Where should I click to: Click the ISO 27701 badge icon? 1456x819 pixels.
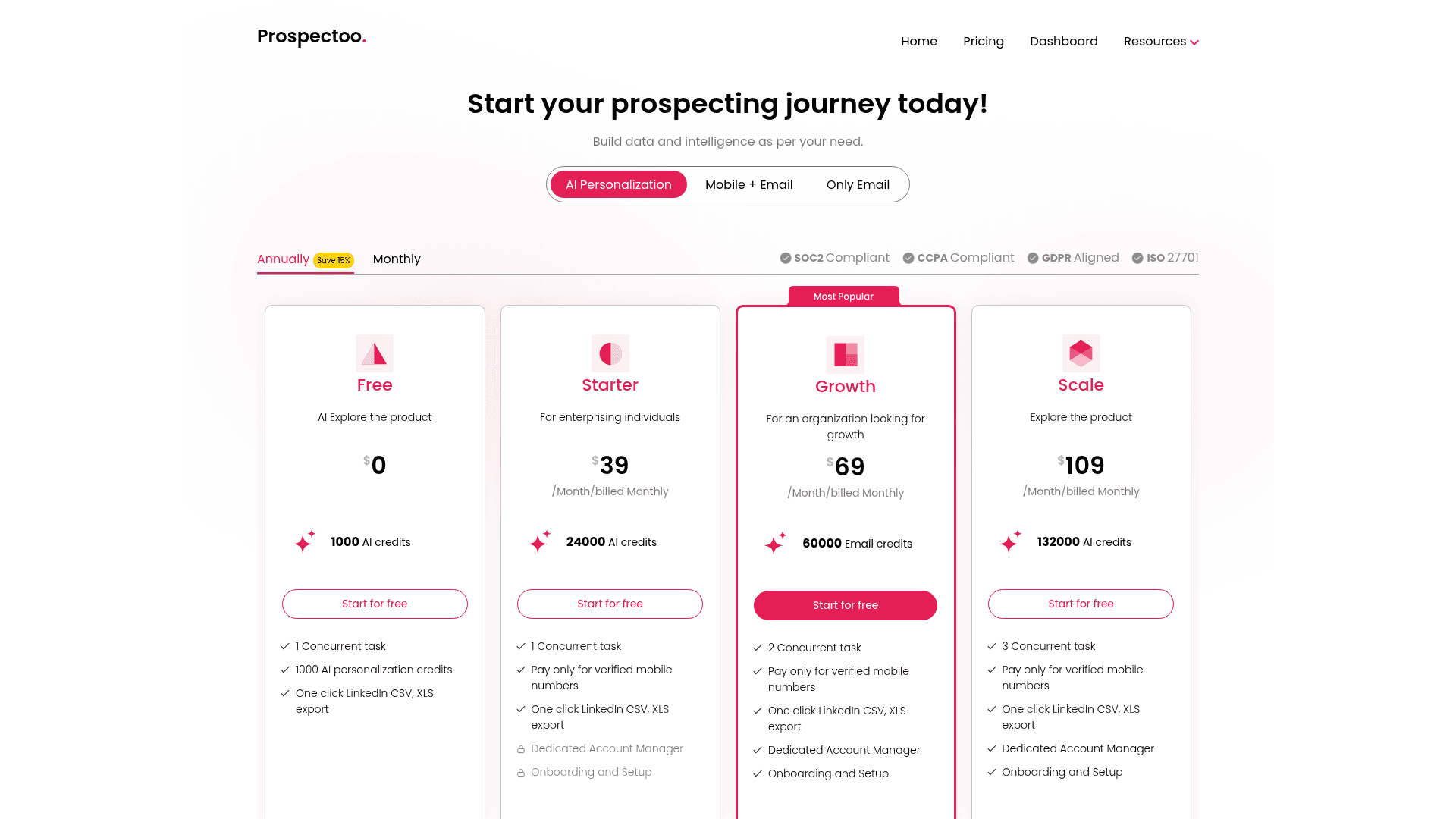pos(1138,258)
